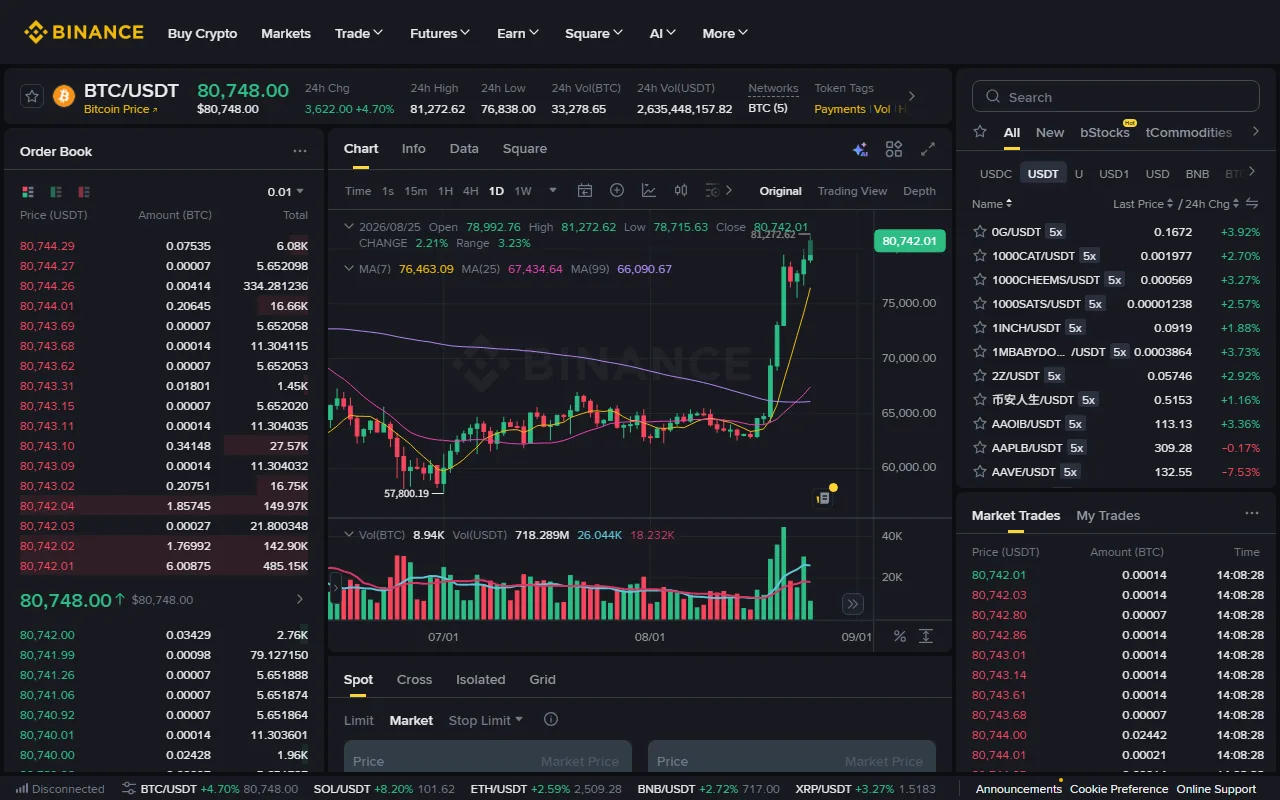Switch to the Data tab
Viewport: 1280px width, 800px height.
pos(464,148)
